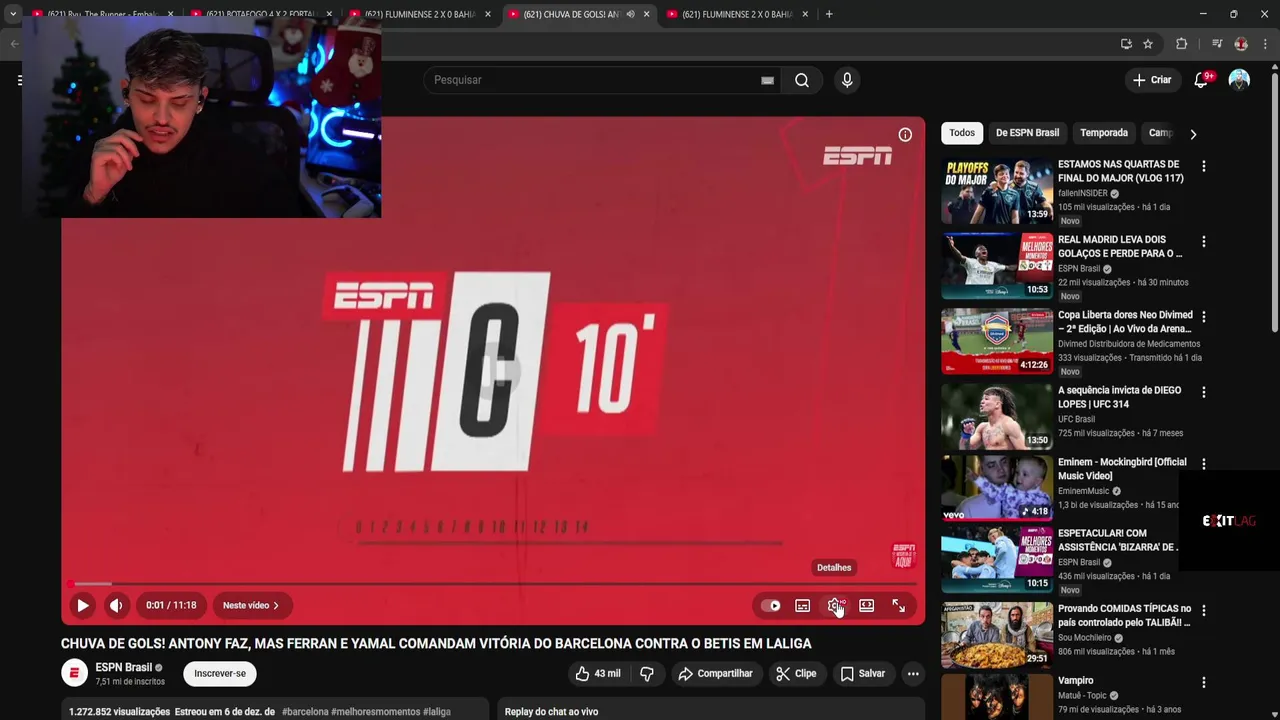Seek along the red video progress bar

click(x=493, y=584)
